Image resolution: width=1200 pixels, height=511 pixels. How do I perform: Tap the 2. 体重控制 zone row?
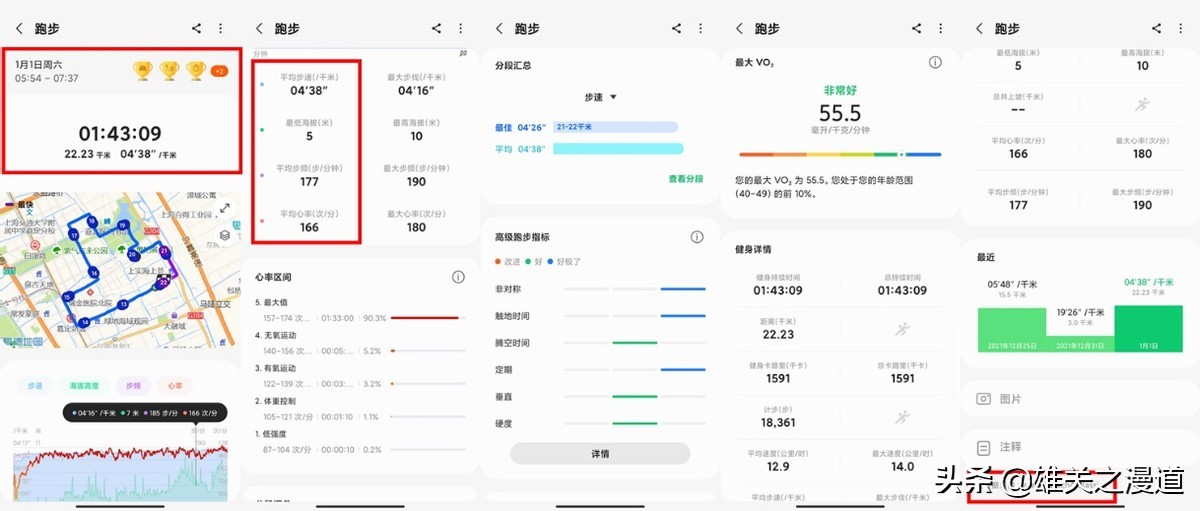point(360,410)
